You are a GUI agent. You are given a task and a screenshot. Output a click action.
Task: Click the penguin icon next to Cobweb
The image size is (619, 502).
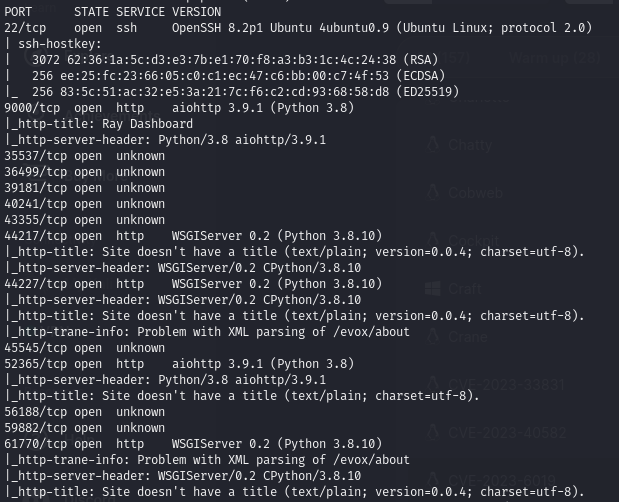pos(433,193)
